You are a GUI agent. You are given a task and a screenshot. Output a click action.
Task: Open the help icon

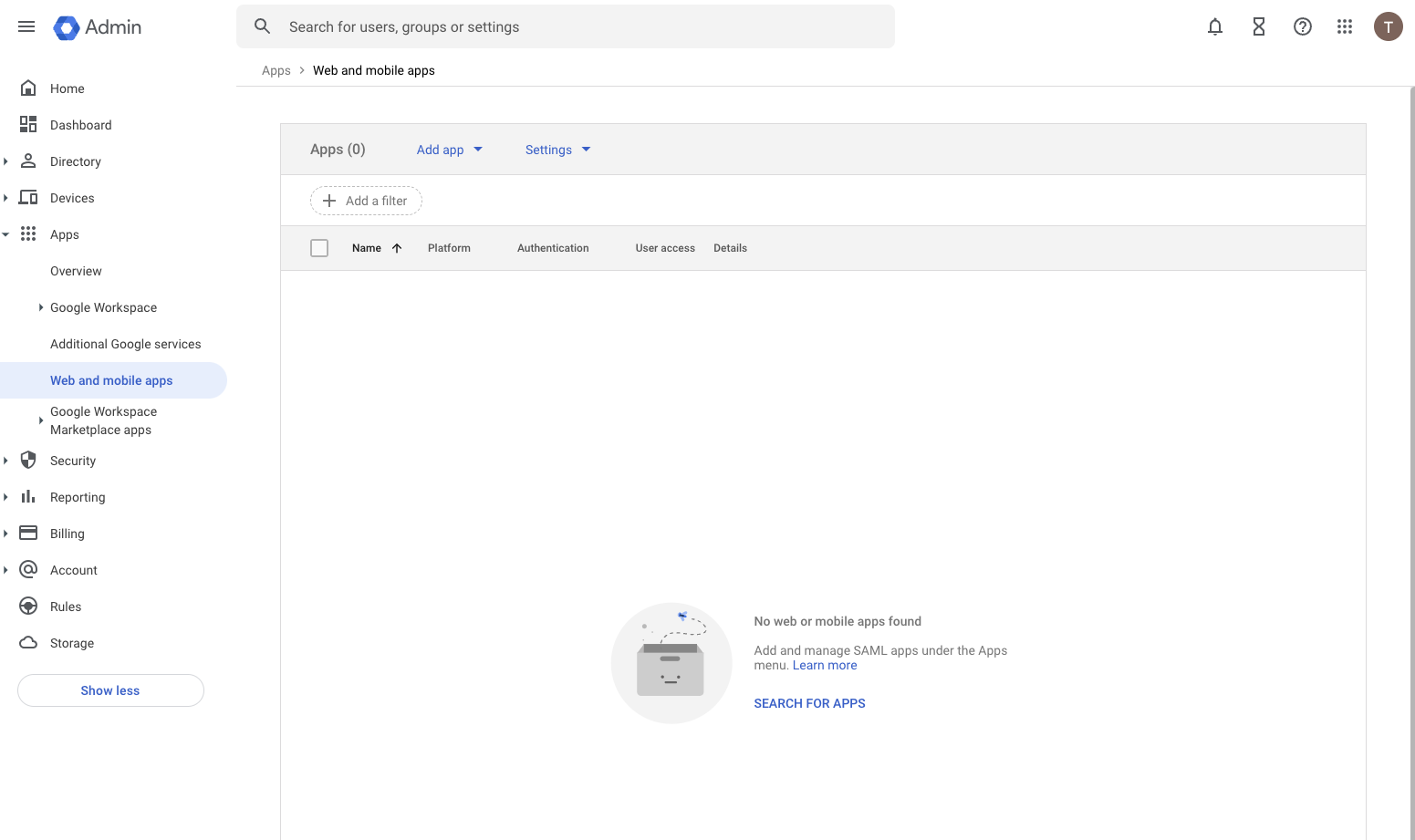(1302, 26)
